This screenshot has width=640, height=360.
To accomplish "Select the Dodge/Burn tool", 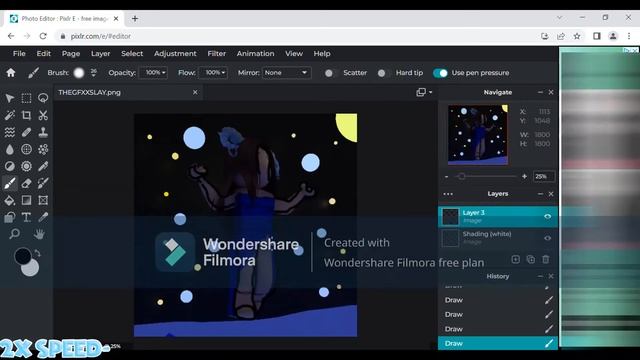I will [x=10, y=166].
